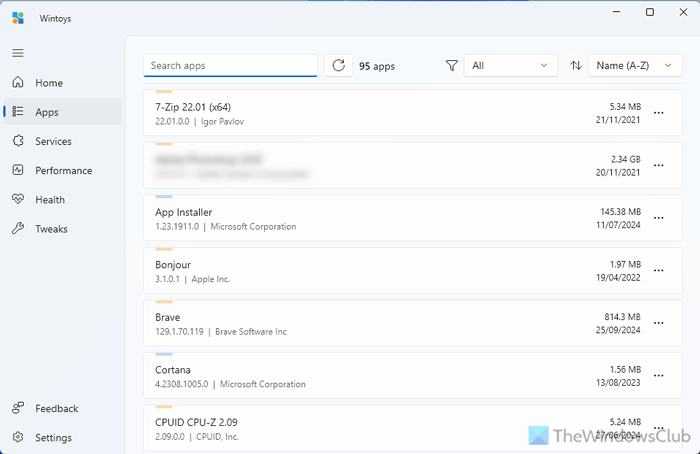Open the Feedback page

tap(56, 408)
